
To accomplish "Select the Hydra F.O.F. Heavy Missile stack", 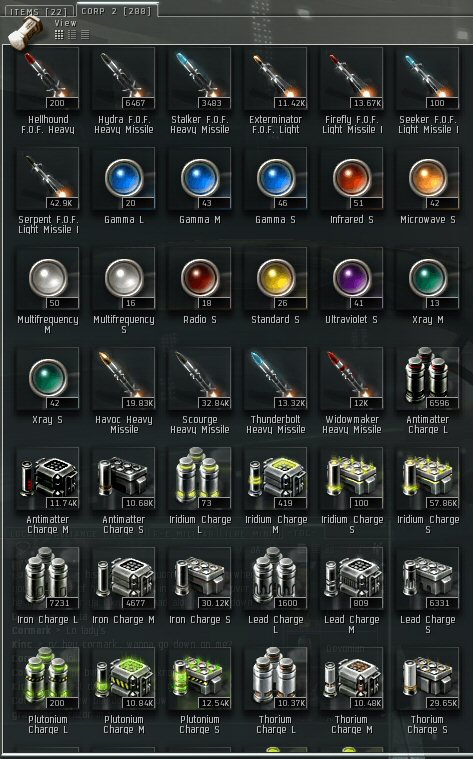I will click(x=124, y=78).
